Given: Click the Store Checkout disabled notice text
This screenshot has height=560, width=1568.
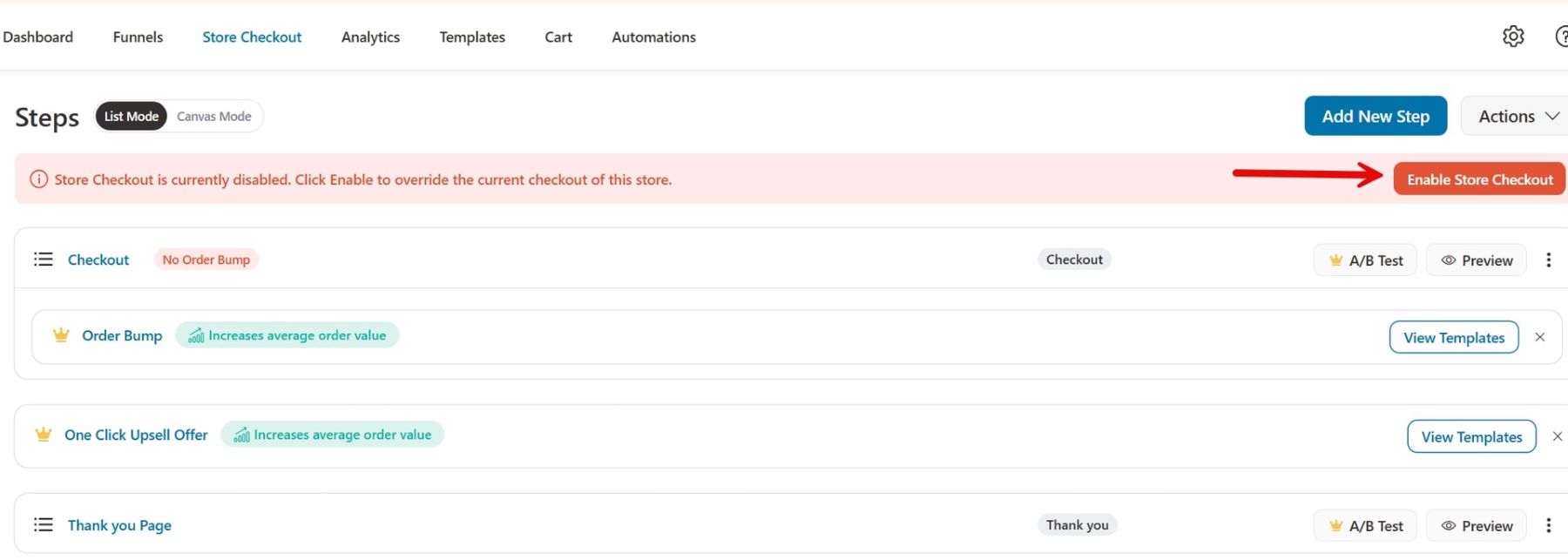Looking at the screenshot, I should [x=362, y=179].
